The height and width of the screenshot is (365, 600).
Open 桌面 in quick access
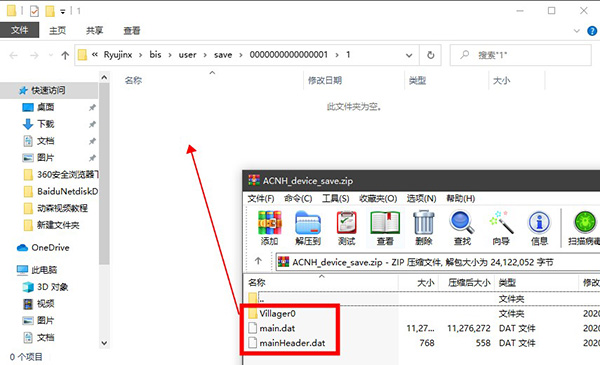tap(46, 107)
